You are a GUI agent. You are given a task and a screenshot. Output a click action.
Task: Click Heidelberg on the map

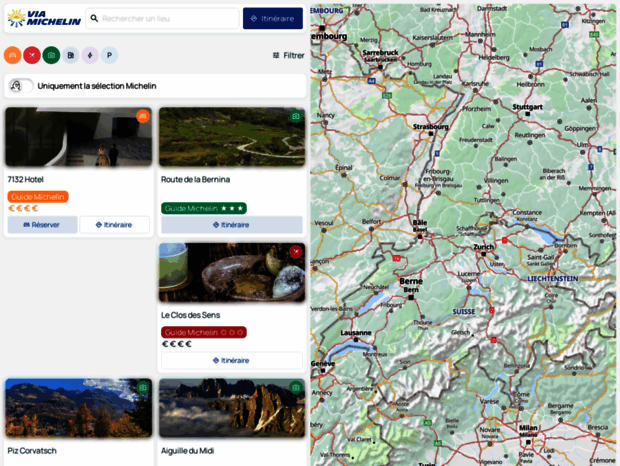pyautogui.click(x=494, y=57)
